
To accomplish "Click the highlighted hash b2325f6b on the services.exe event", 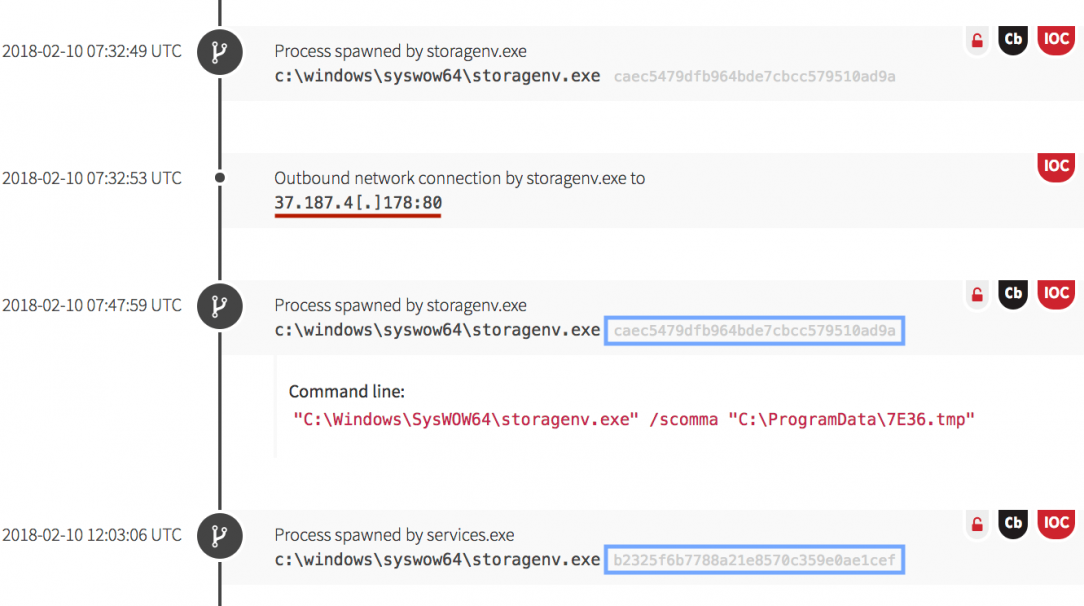I will 754,560.
